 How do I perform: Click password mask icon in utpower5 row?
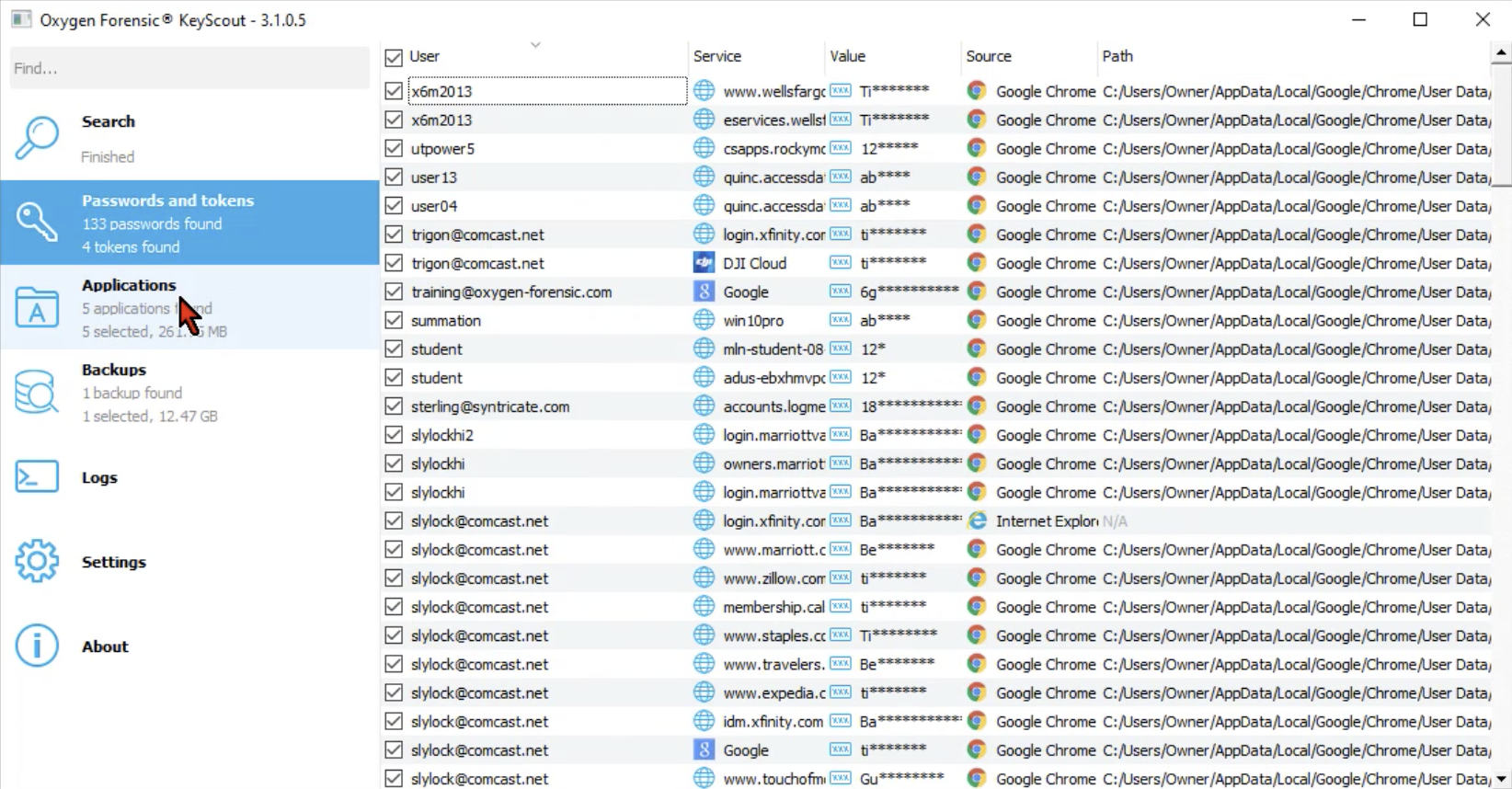(x=840, y=148)
